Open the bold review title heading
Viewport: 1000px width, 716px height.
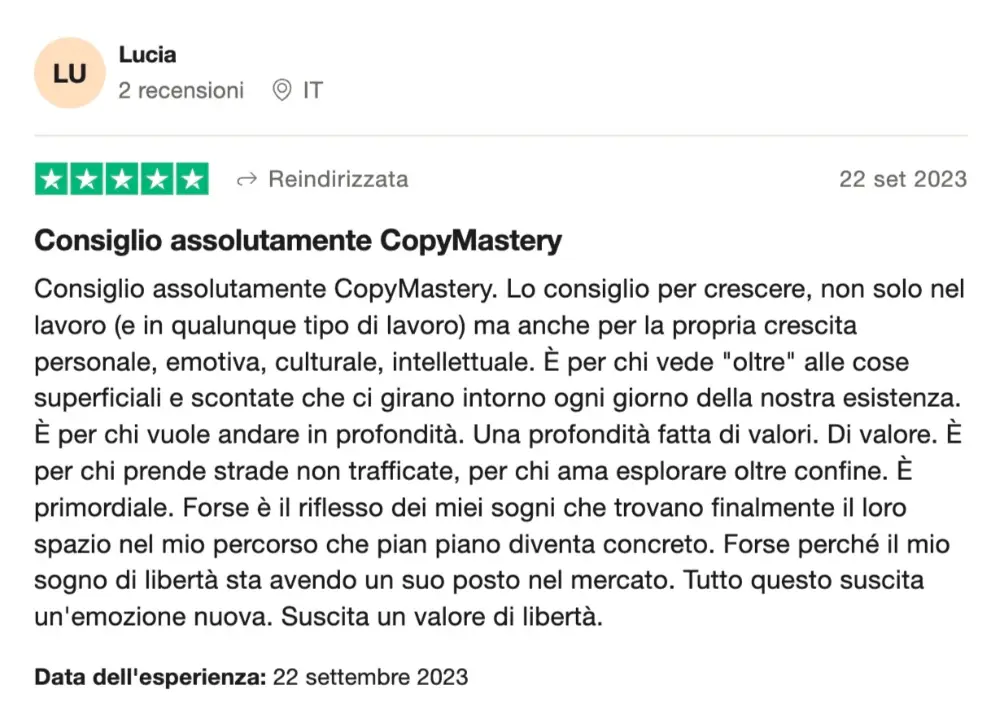pos(298,241)
